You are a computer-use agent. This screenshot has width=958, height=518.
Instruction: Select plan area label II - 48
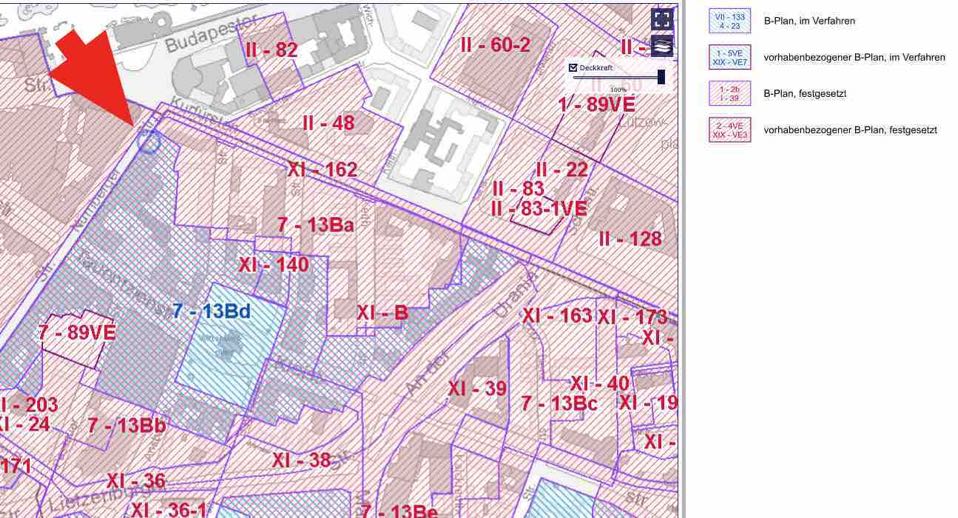click(x=329, y=123)
